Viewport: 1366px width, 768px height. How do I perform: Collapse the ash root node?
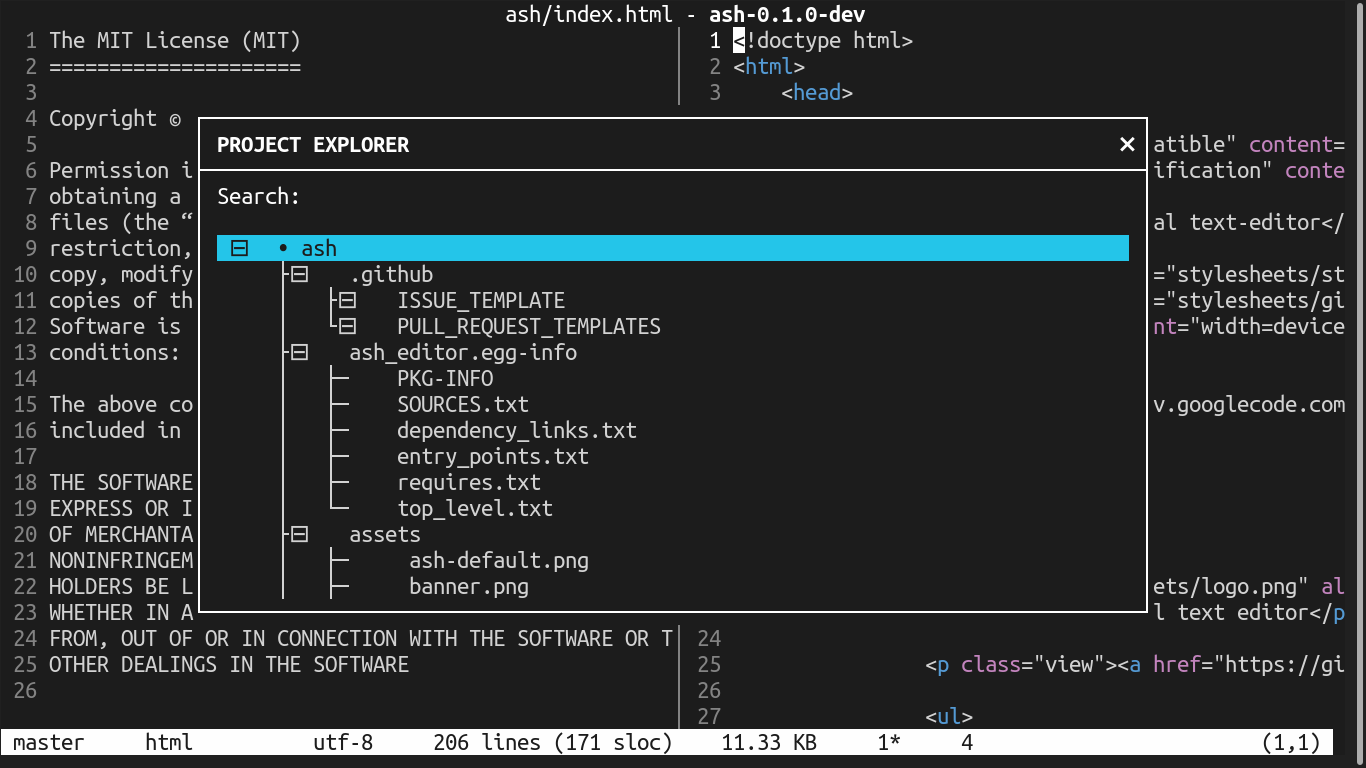pyautogui.click(x=239, y=247)
